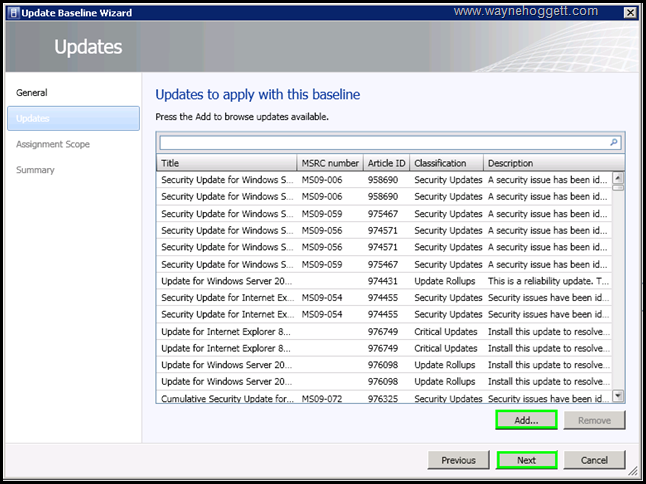Click the search magnifier icon

coord(614,143)
